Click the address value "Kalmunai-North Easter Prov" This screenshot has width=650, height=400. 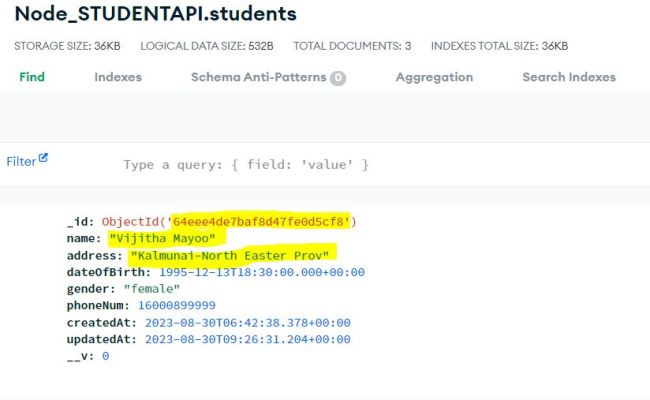pyautogui.click(x=230, y=255)
